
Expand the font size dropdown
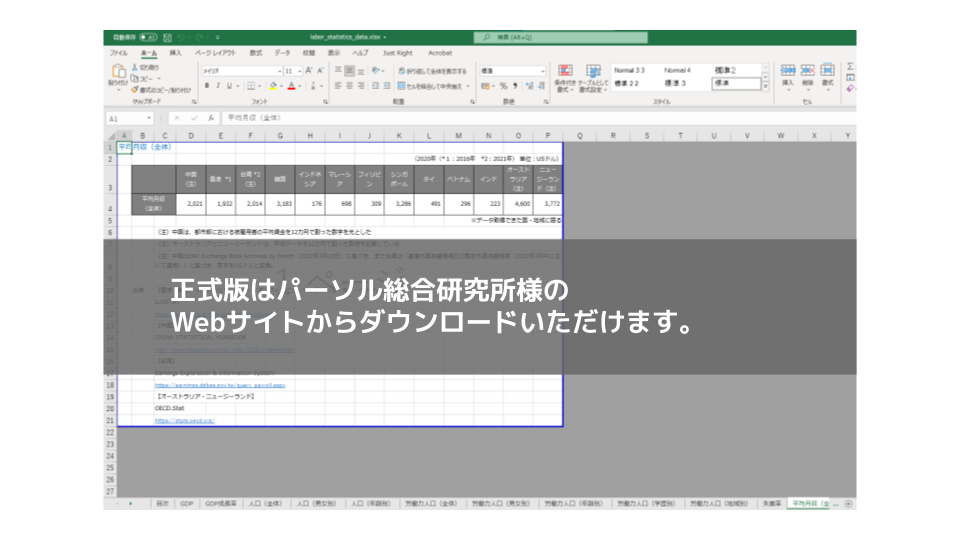298,71
